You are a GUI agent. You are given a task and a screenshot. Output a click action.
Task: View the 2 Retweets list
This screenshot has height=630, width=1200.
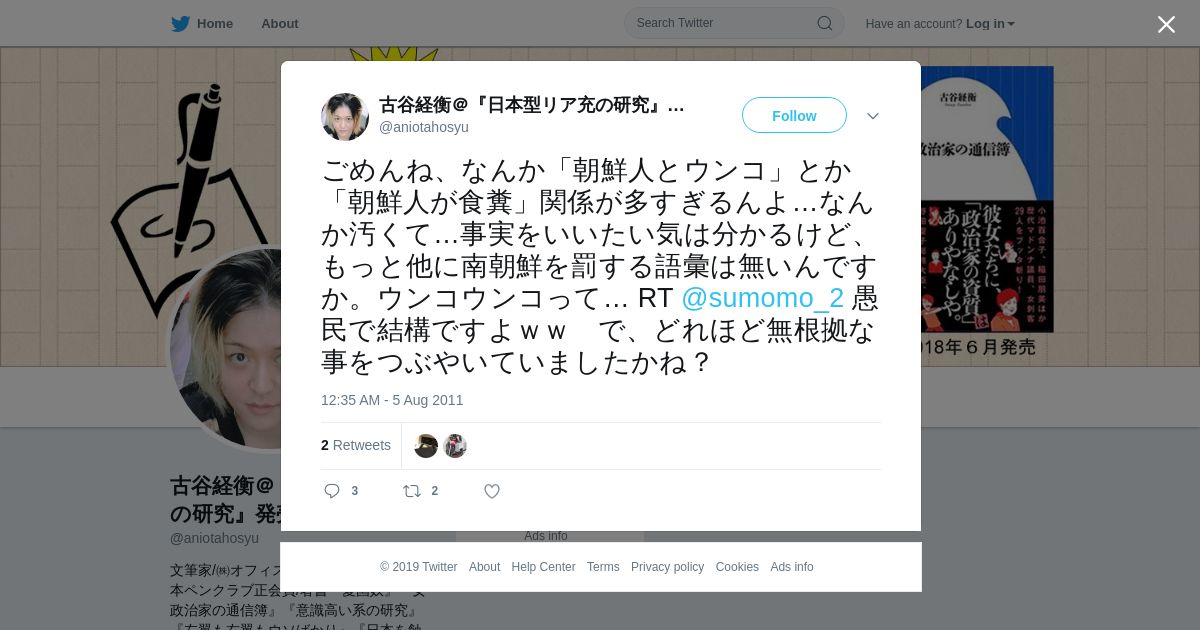(356, 445)
